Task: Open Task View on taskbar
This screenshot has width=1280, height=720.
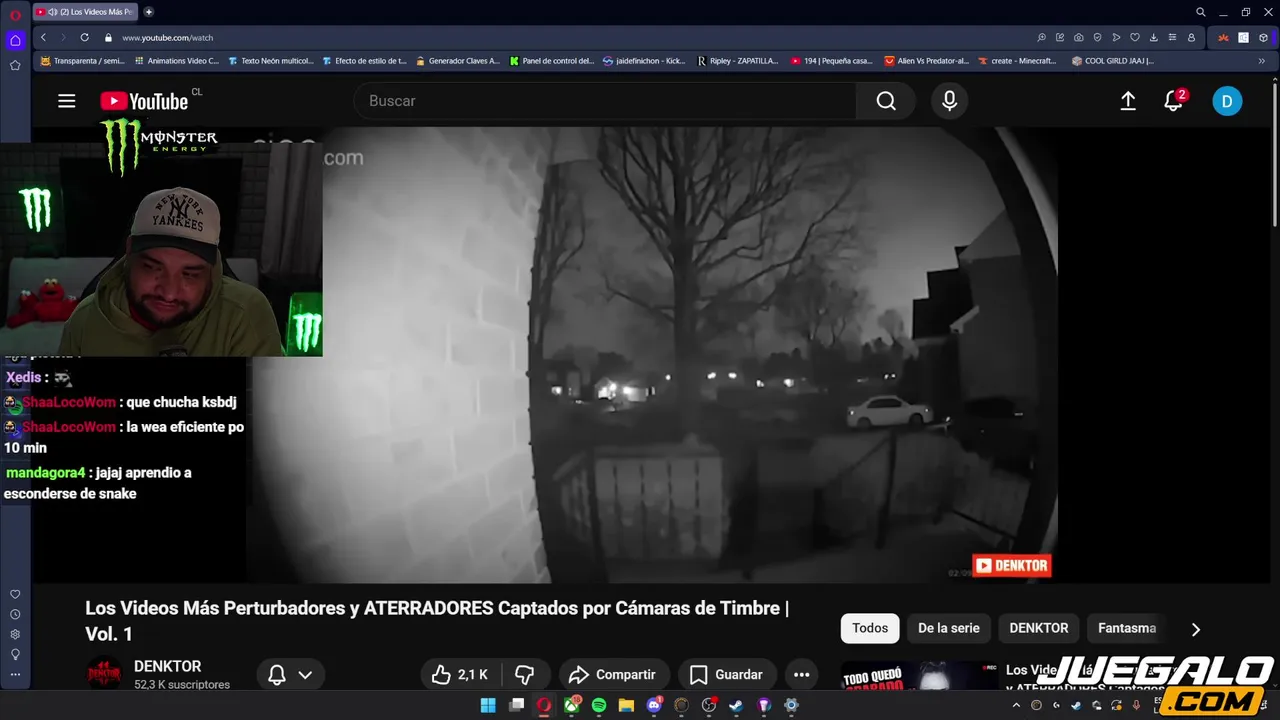Action: point(517,705)
